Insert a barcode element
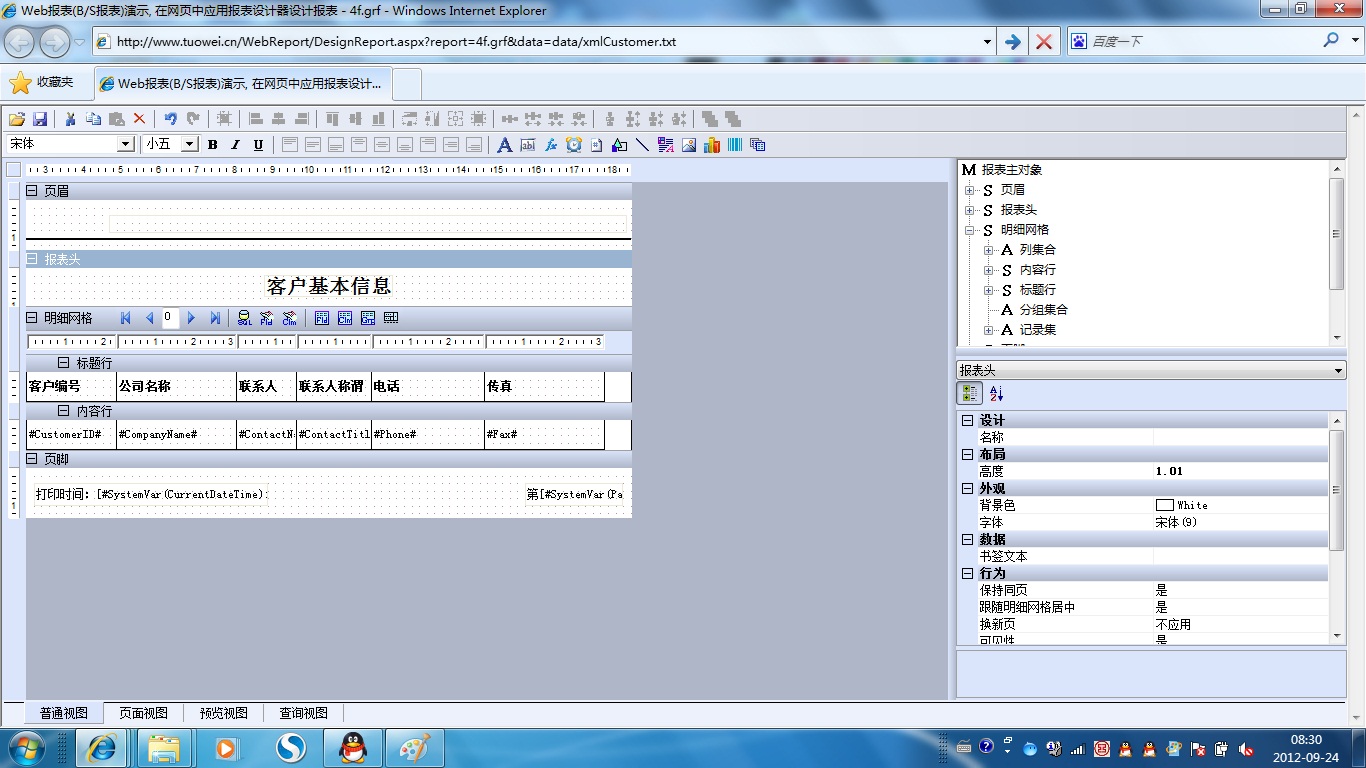1366x768 pixels. tap(735, 145)
